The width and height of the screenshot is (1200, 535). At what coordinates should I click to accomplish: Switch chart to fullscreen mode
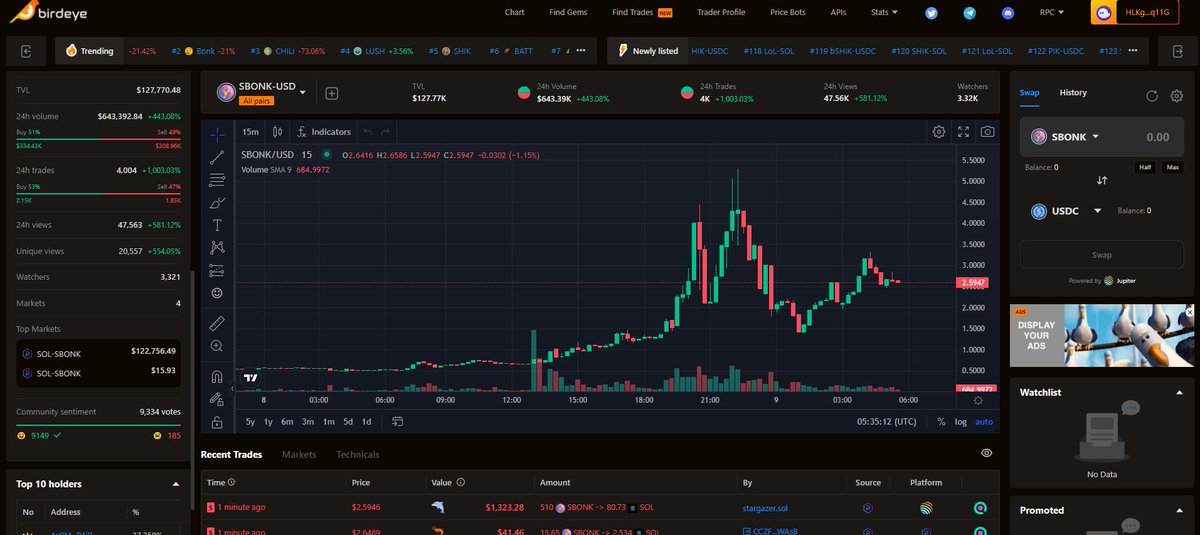click(x=964, y=131)
